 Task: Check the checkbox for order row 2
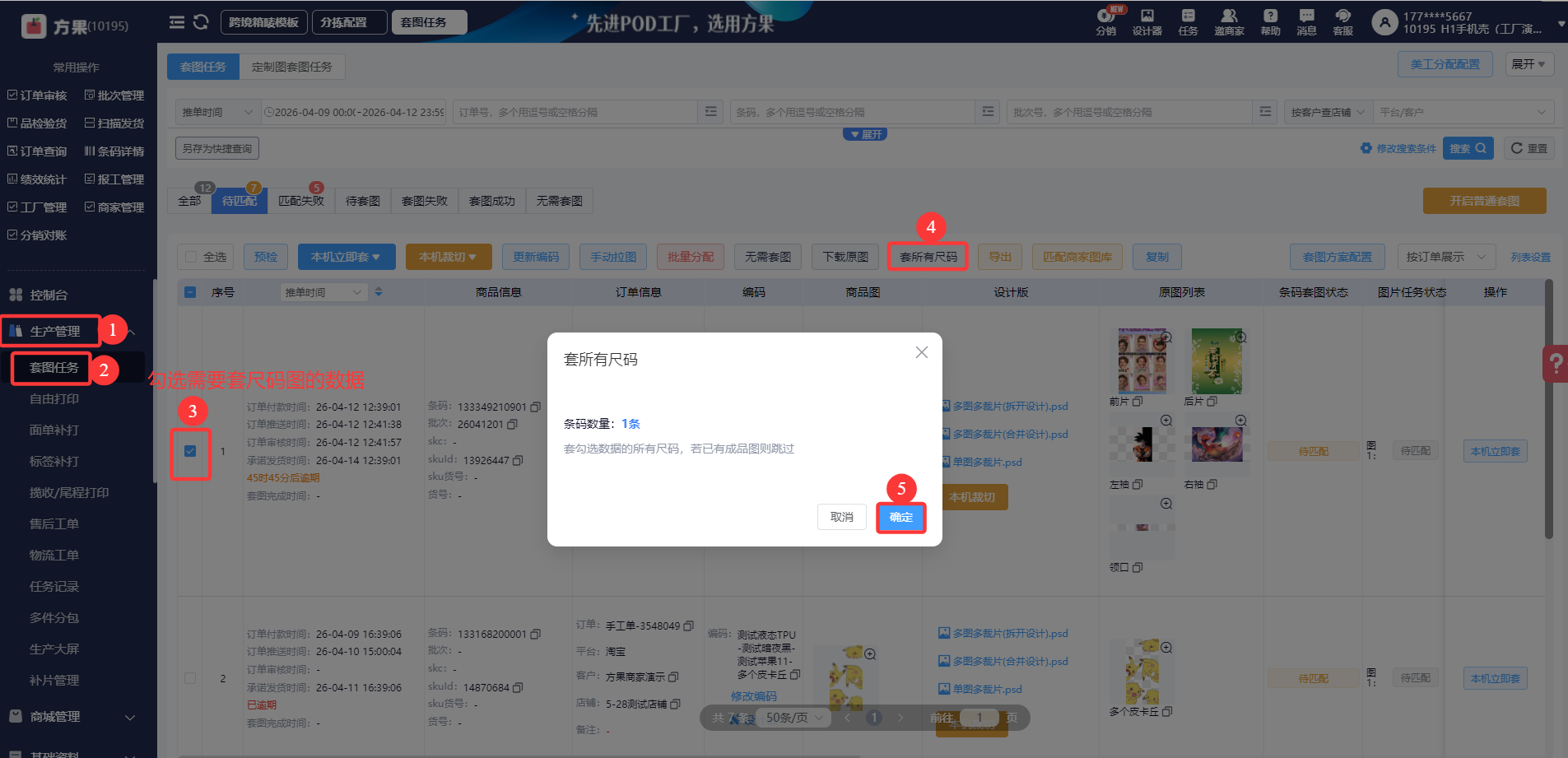[x=190, y=677]
